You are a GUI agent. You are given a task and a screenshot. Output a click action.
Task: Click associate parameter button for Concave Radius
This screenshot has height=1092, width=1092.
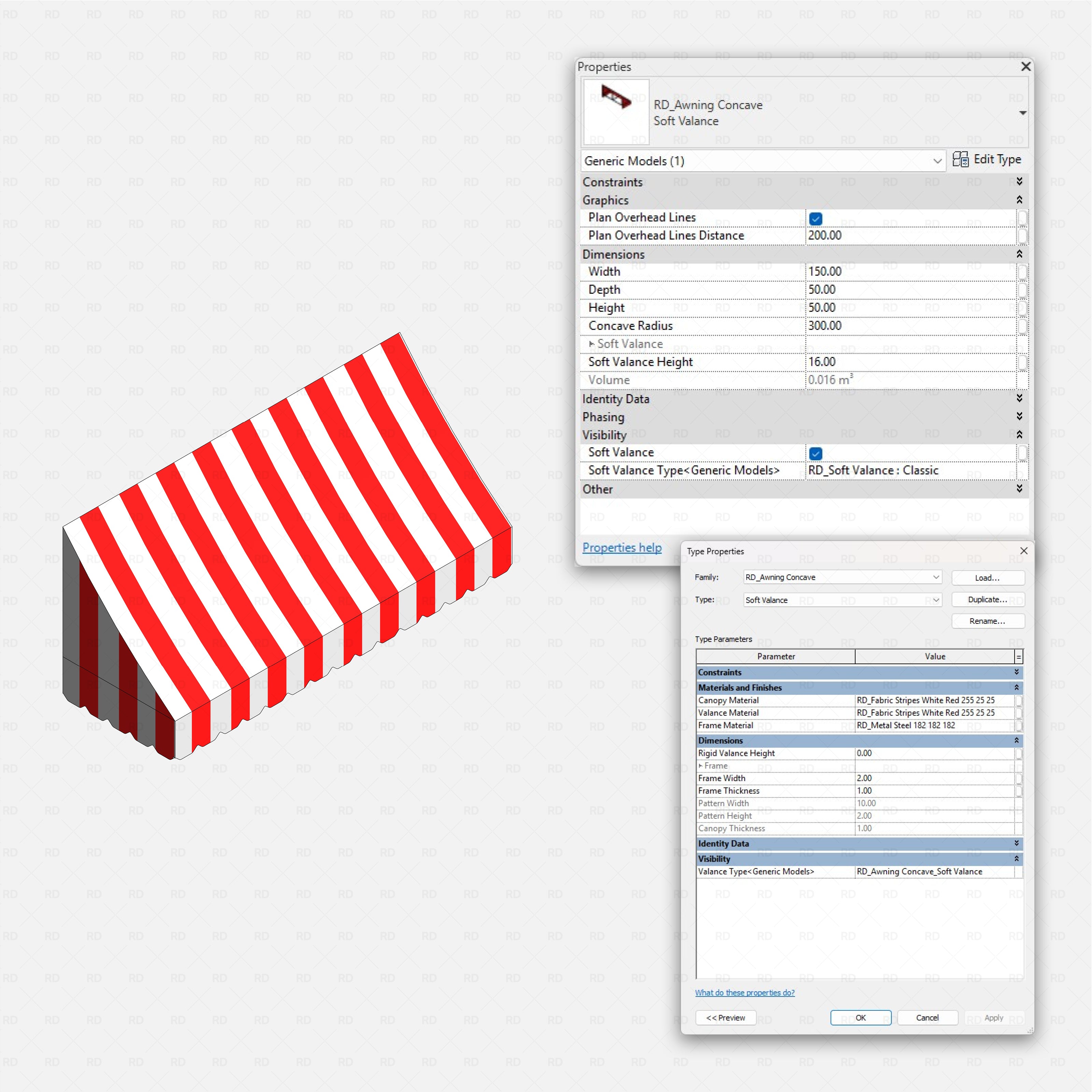pos(1022,326)
